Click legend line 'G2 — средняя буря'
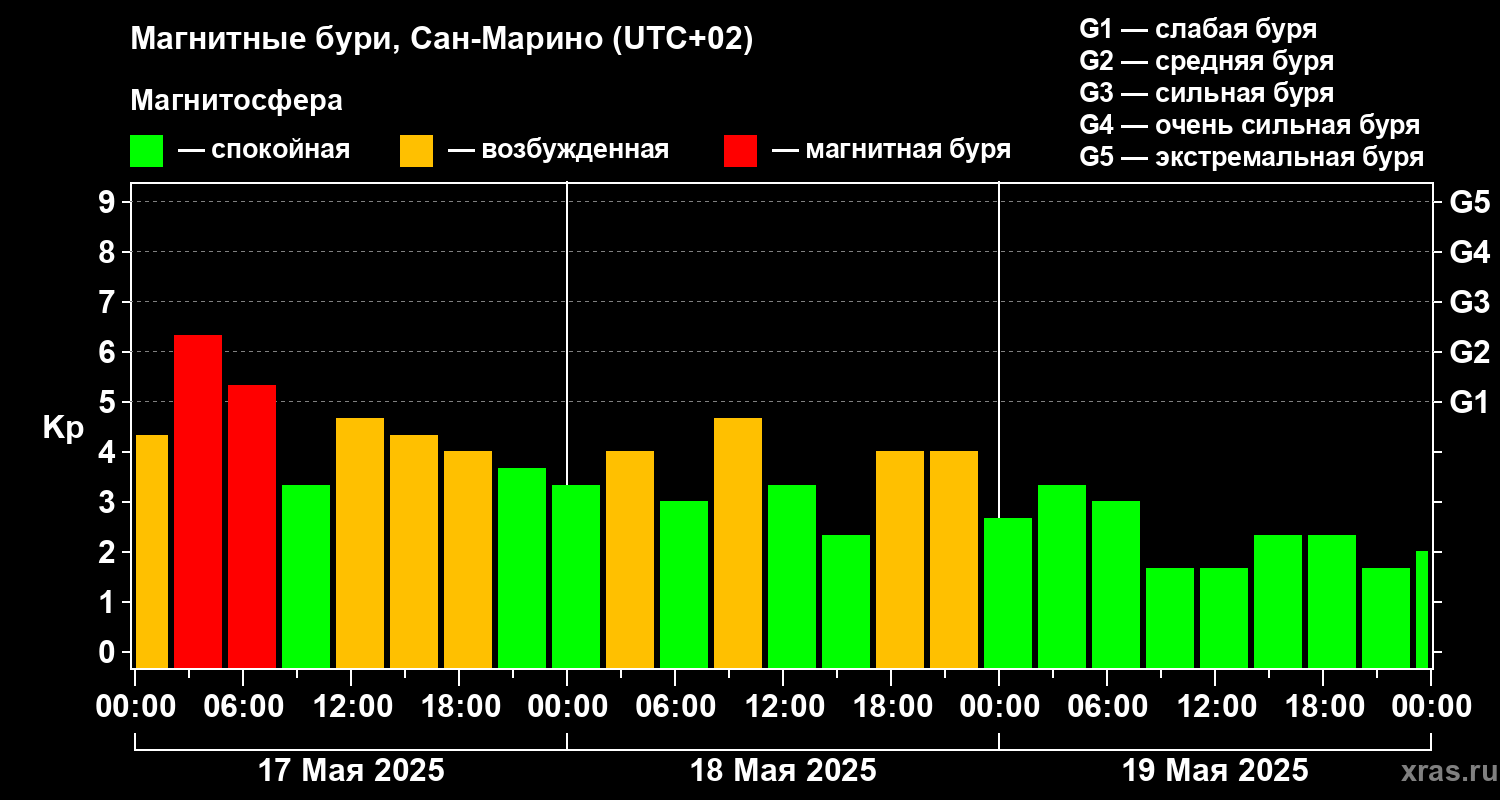 pyautogui.click(x=1206, y=60)
